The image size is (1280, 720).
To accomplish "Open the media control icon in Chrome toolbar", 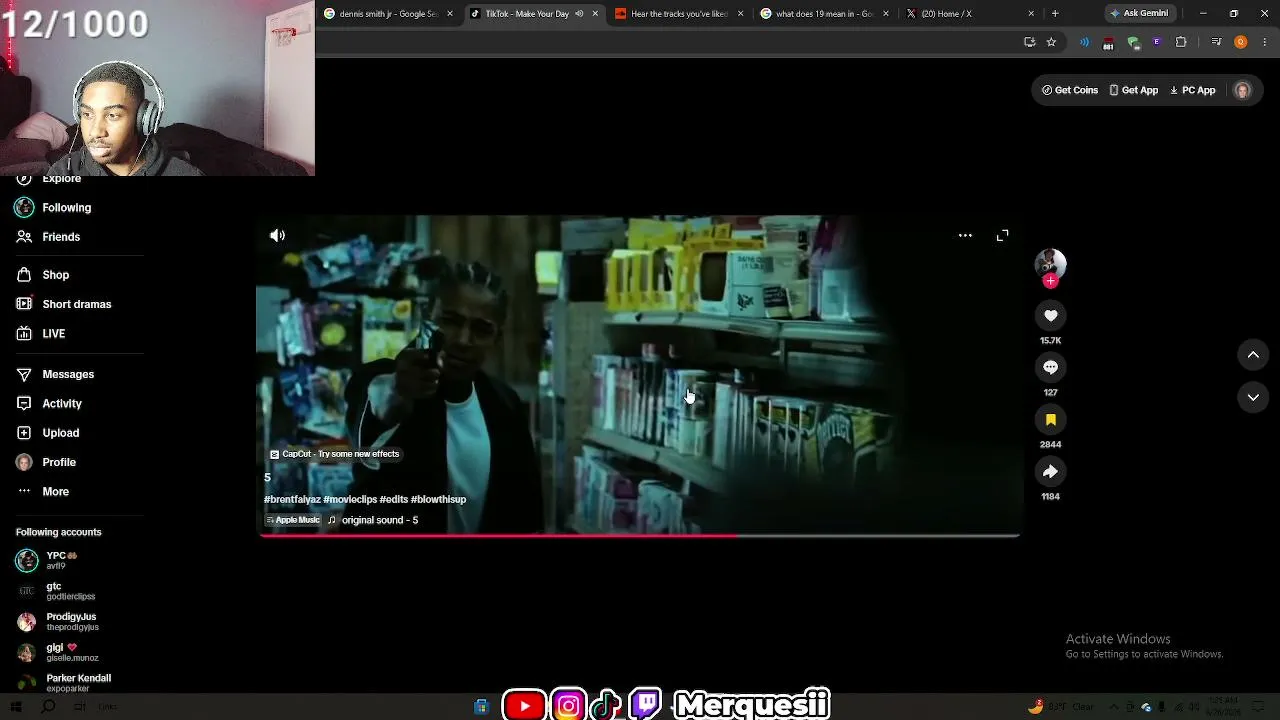I will pyautogui.click(x=1216, y=42).
